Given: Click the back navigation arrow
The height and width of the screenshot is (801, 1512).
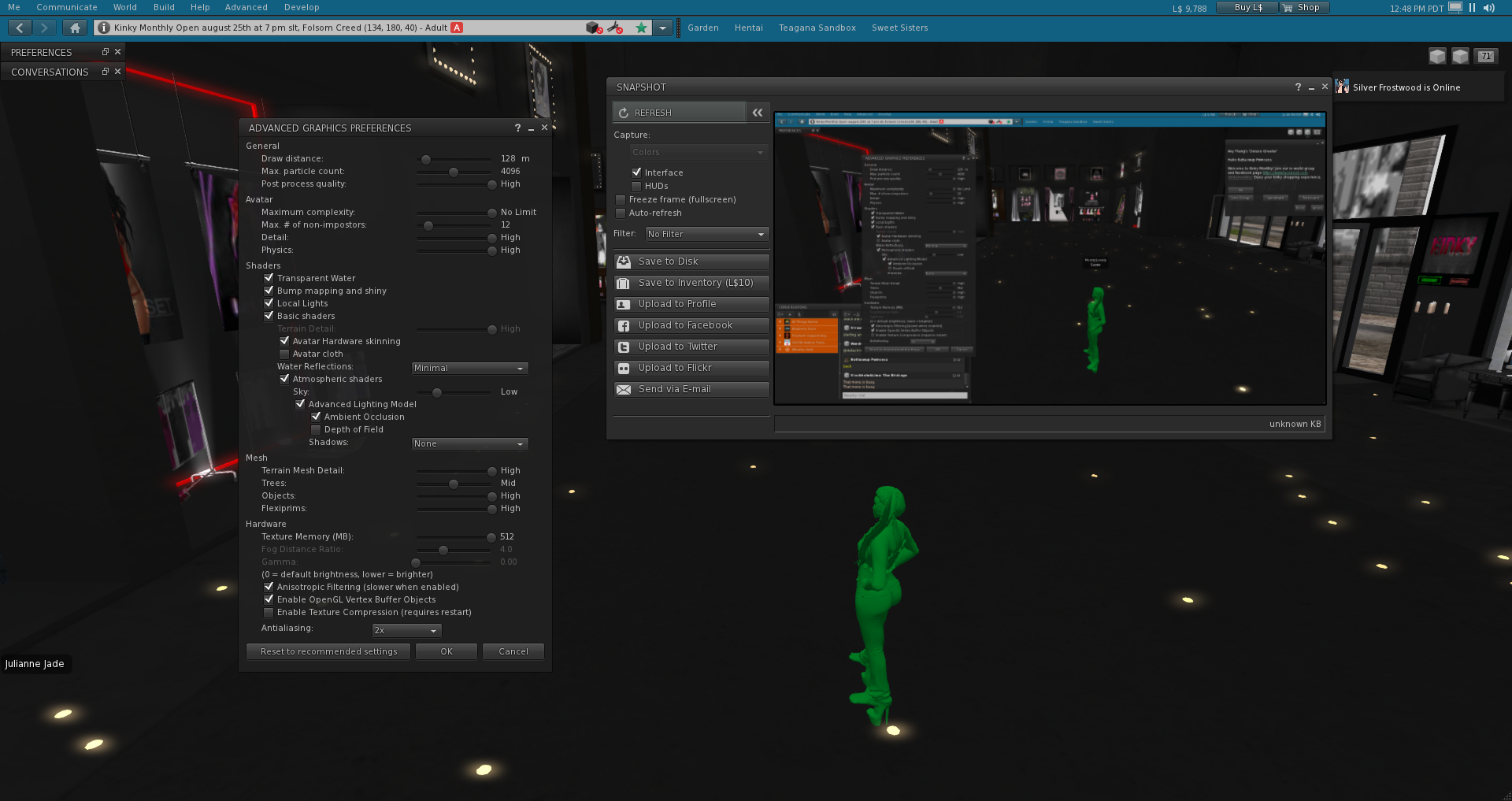Looking at the screenshot, I should click(x=19, y=27).
